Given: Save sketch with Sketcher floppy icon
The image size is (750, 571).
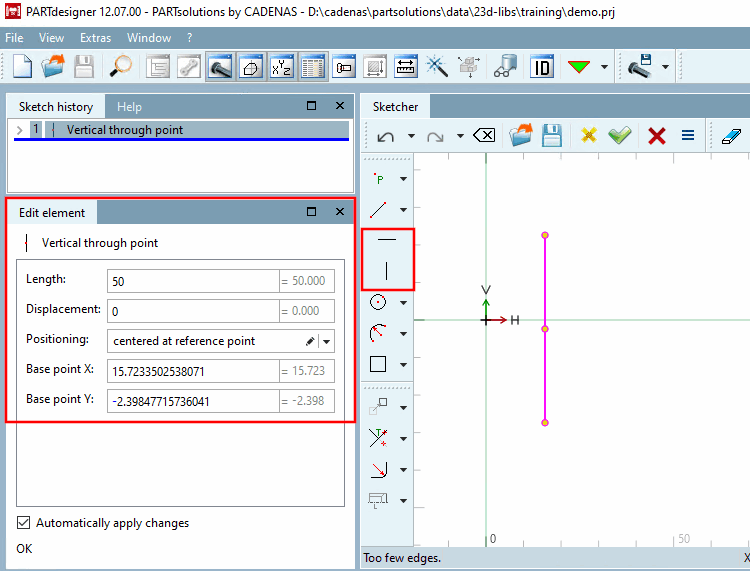Looking at the screenshot, I should (551, 135).
